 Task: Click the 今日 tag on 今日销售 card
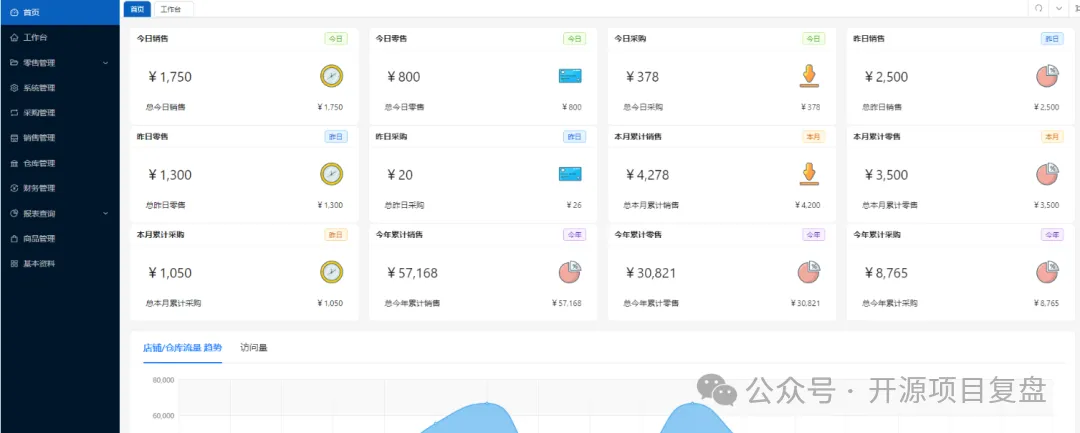336,39
